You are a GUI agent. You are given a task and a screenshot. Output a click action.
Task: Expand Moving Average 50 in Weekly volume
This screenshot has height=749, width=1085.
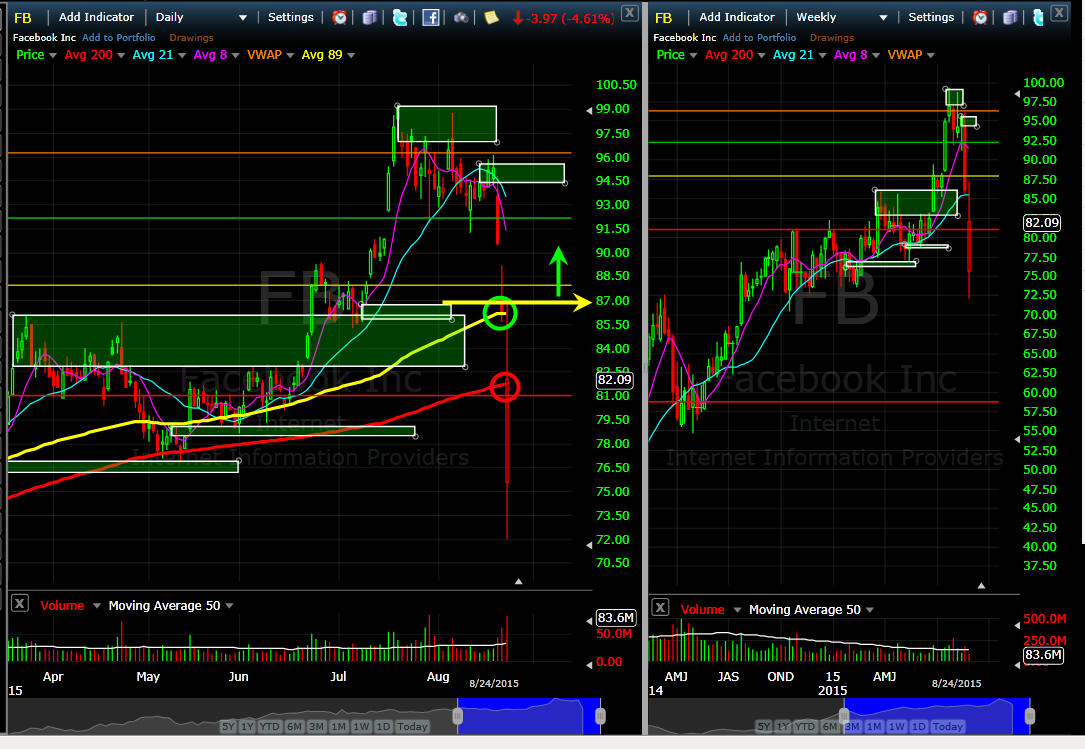870,610
